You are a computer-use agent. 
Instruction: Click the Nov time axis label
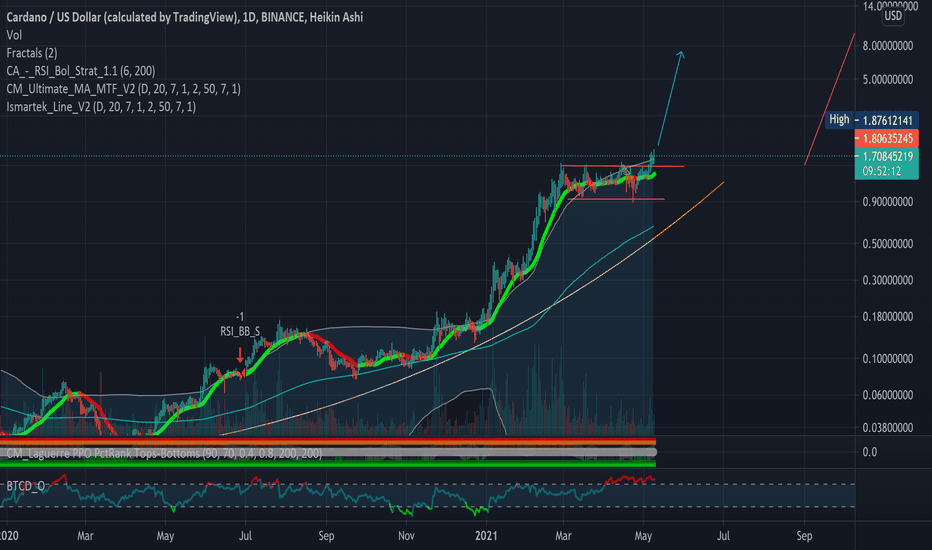click(x=406, y=536)
